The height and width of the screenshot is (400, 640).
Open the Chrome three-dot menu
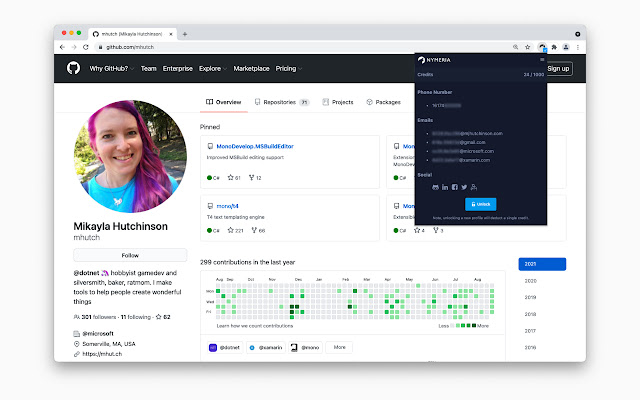578,47
